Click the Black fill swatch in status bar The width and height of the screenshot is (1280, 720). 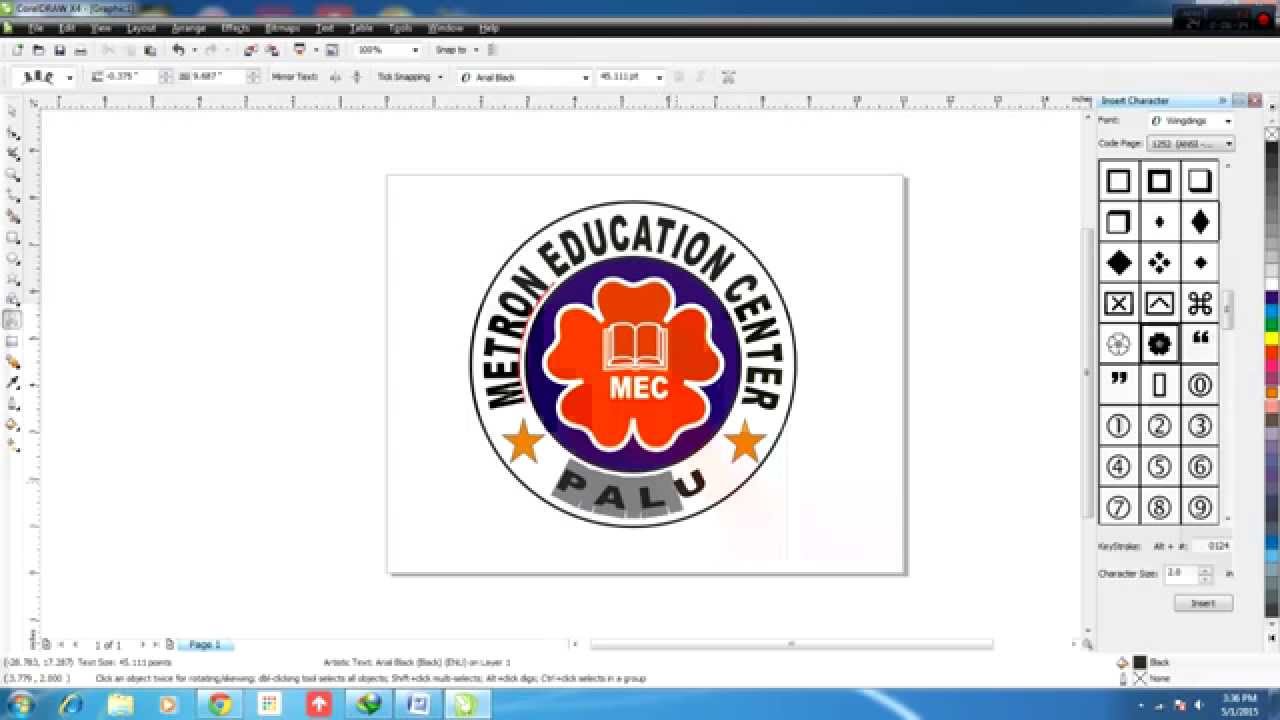[x=1140, y=662]
